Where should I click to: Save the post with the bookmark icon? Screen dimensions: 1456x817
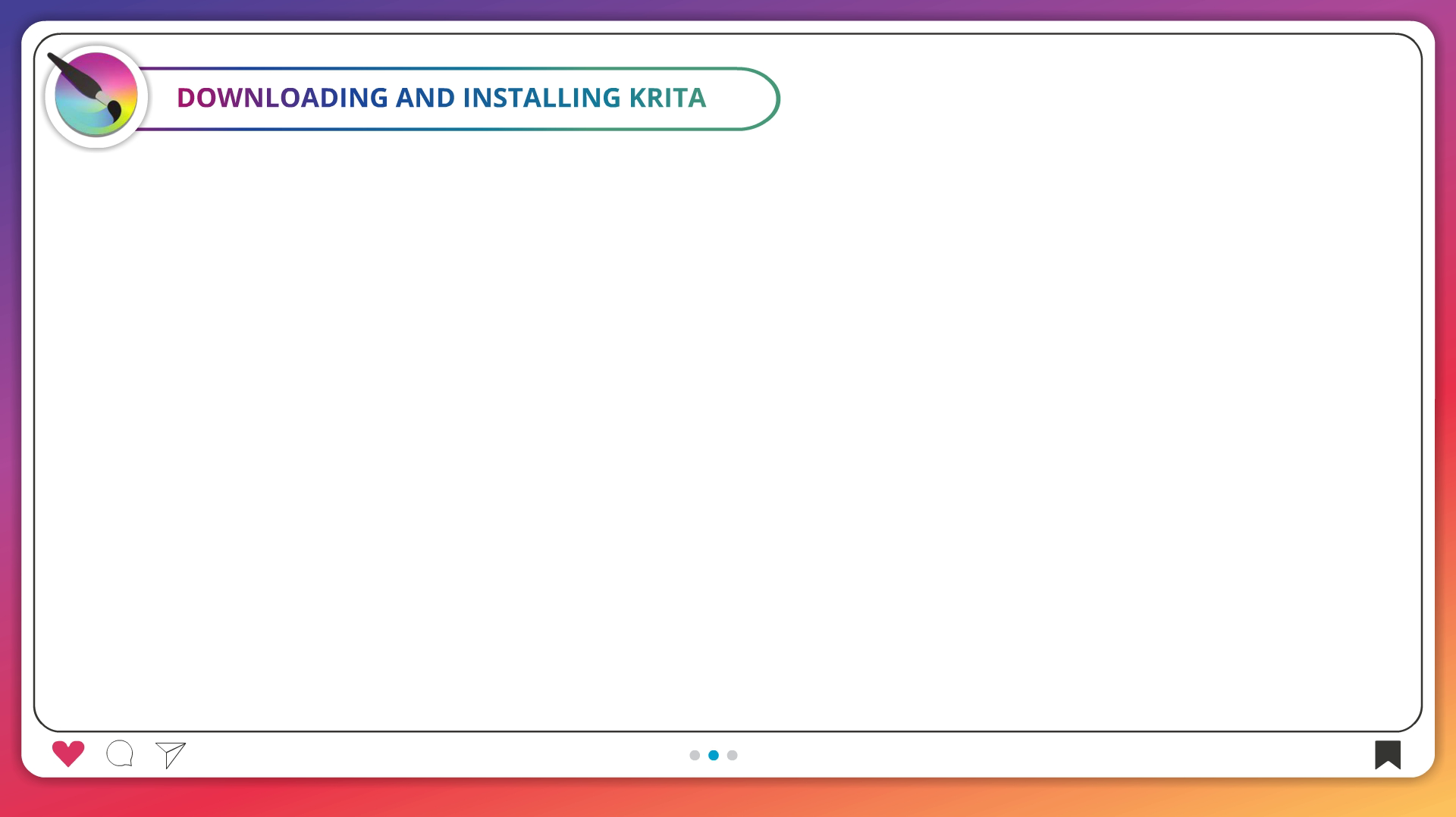point(1387,754)
